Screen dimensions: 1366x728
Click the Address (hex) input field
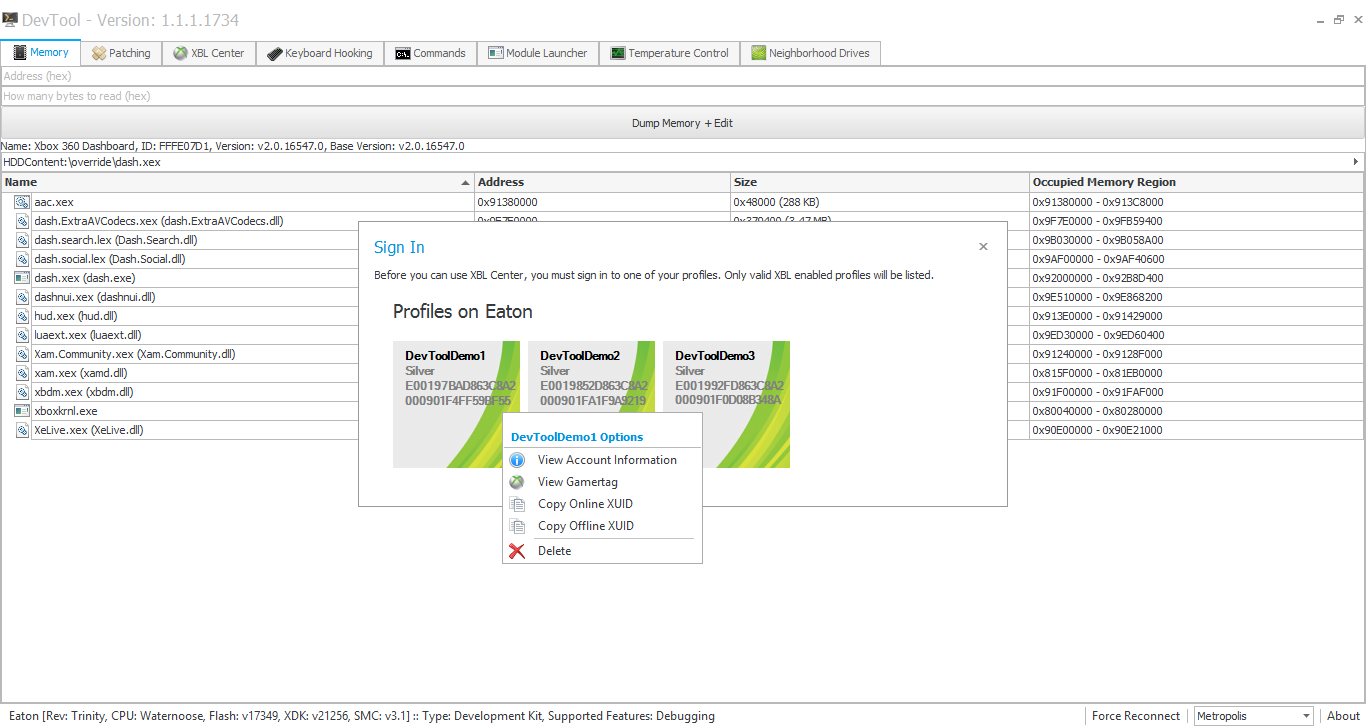click(x=683, y=76)
